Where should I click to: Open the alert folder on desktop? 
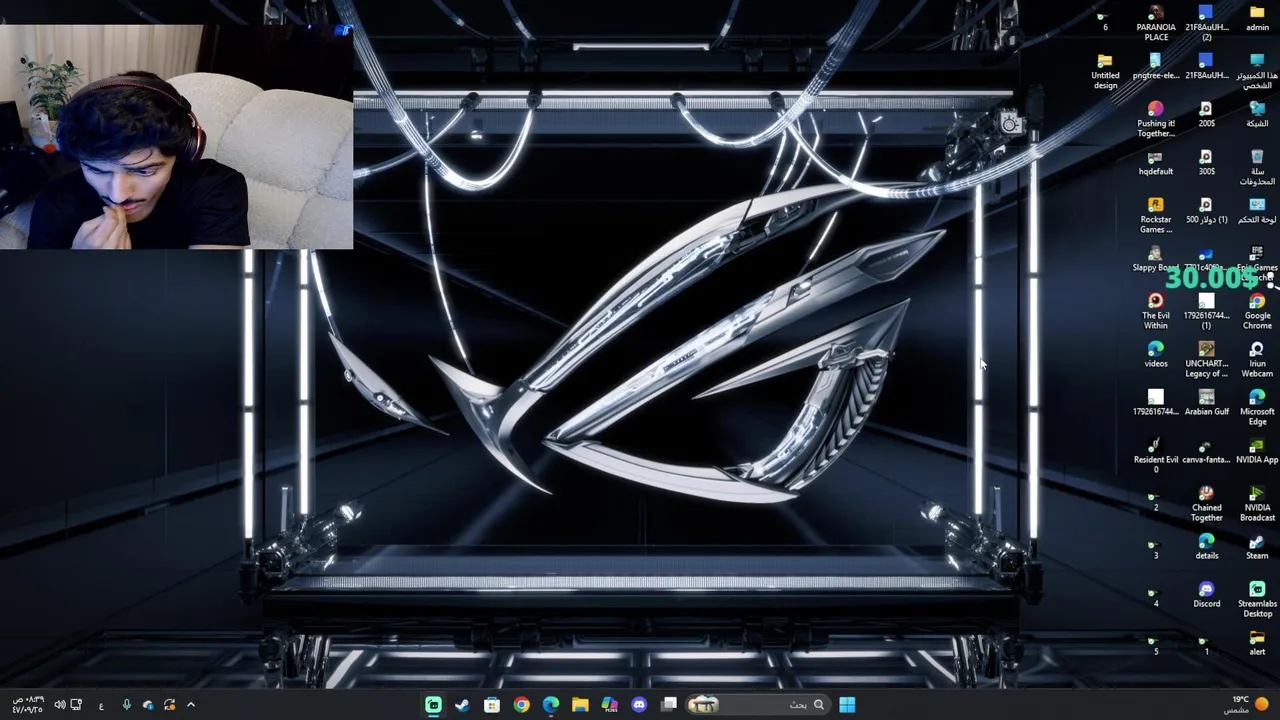[x=1257, y=642]
